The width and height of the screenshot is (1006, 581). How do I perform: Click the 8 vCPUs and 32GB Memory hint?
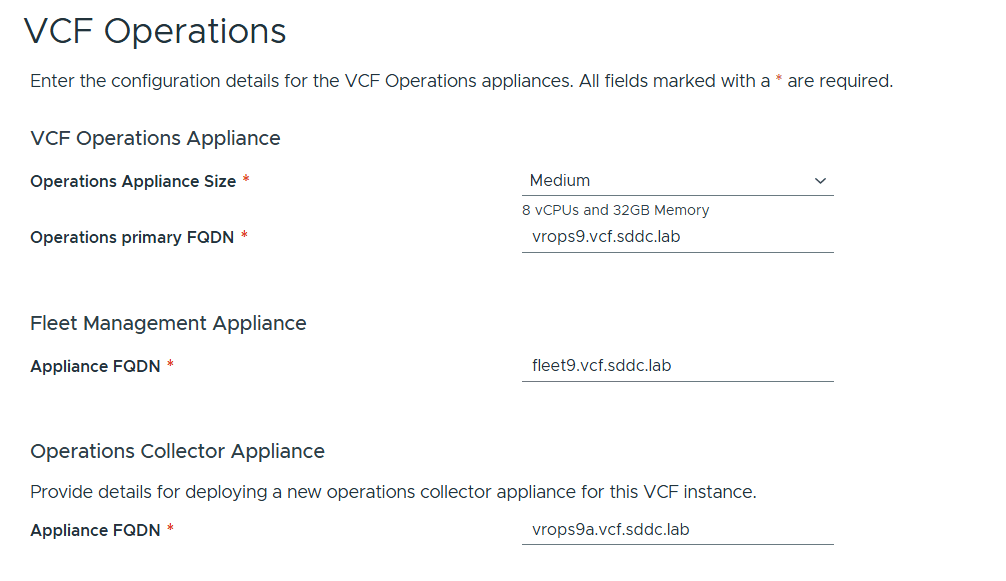(x=615, y=210)
